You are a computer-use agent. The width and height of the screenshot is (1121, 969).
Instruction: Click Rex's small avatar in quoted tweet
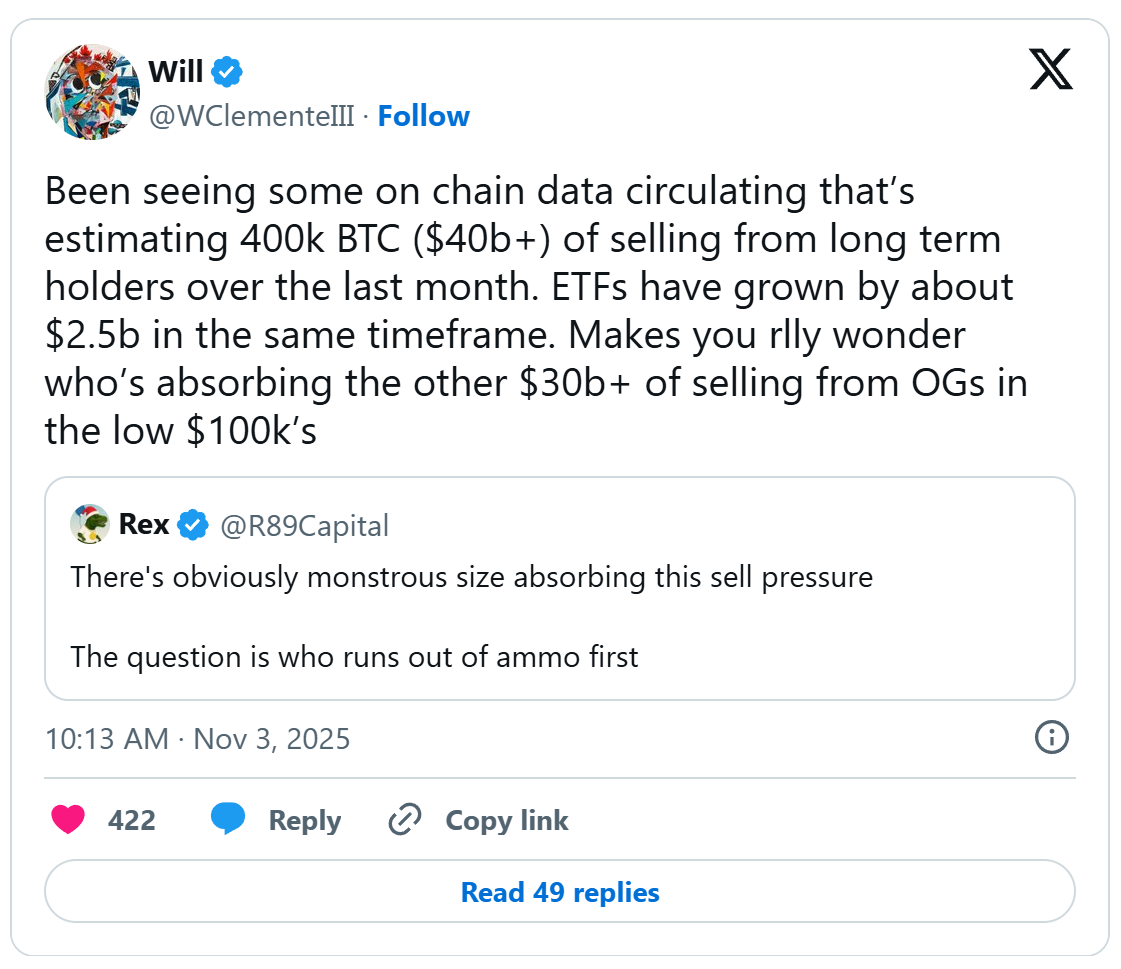[x=90, y=524]
